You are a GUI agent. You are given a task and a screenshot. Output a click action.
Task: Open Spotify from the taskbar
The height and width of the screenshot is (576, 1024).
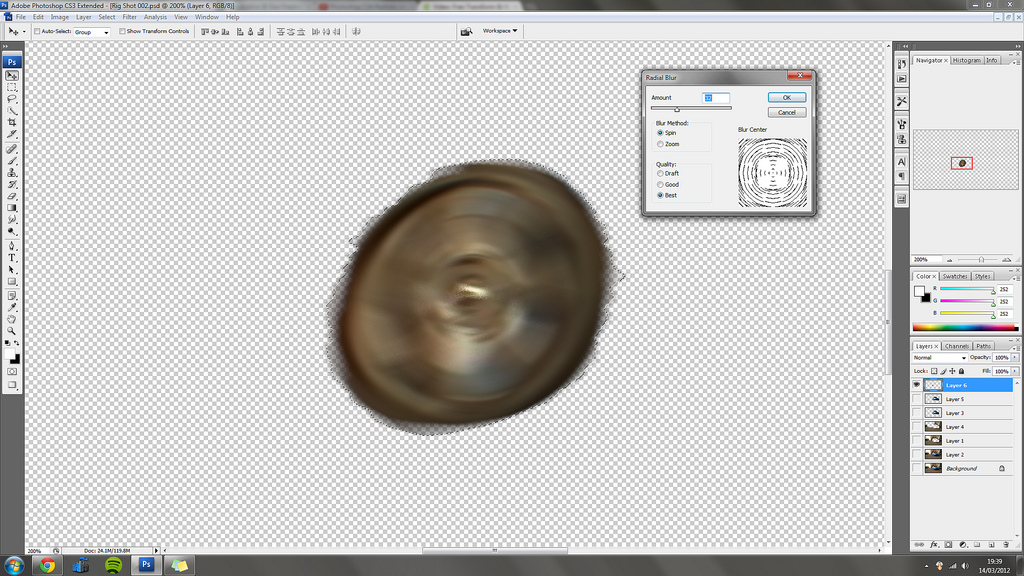pyautogui.click(x=113, y=565)
